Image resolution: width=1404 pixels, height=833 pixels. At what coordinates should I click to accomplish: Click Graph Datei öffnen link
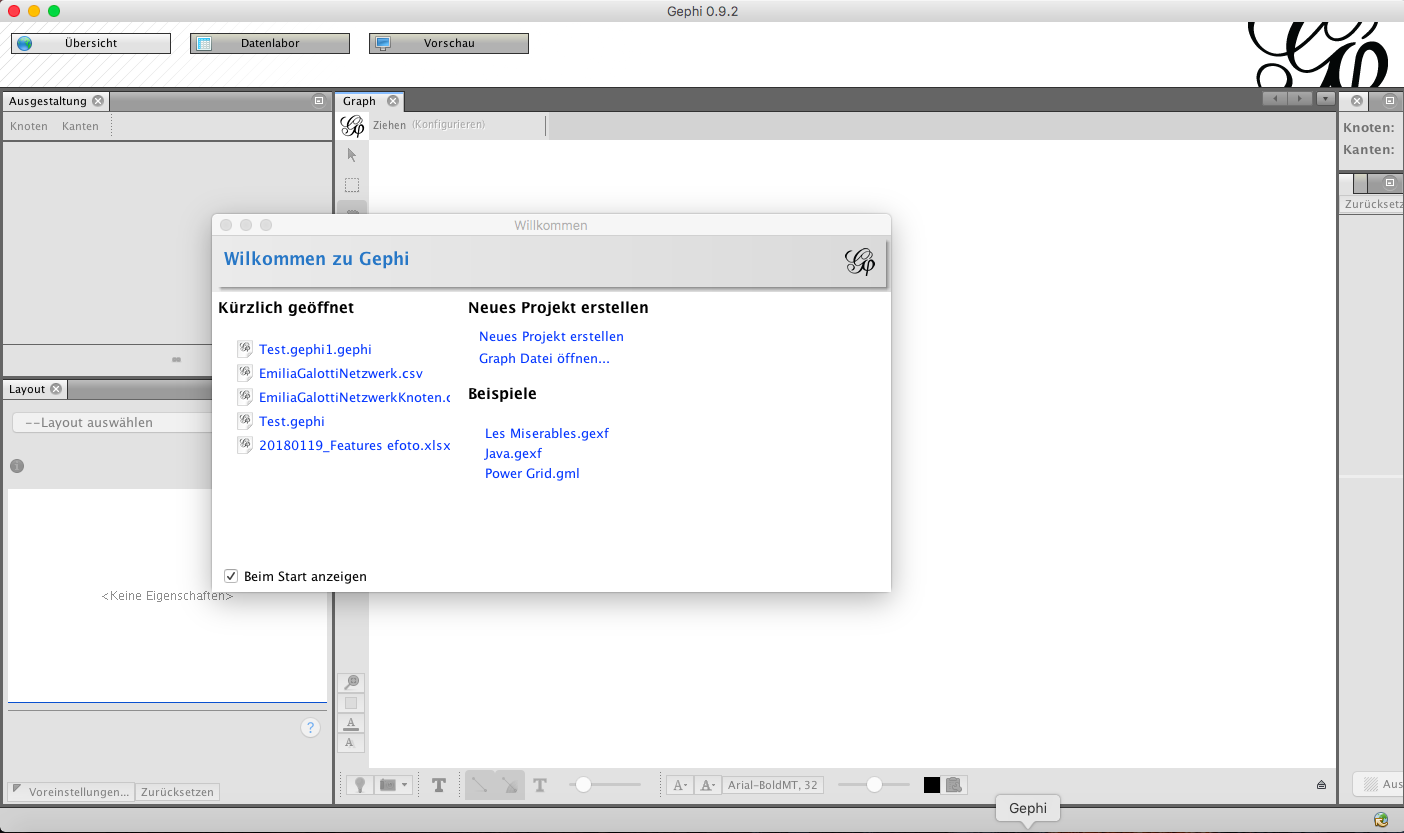(x=544, y=359)
